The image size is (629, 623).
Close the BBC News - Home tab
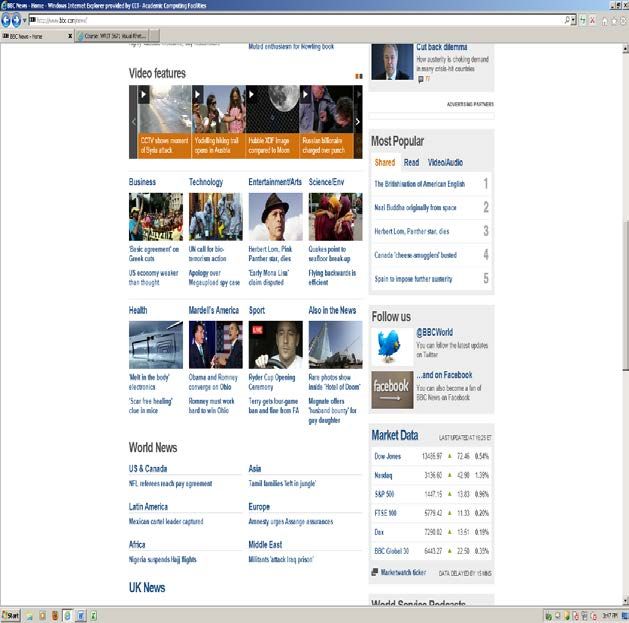click(x=70, y=36)
